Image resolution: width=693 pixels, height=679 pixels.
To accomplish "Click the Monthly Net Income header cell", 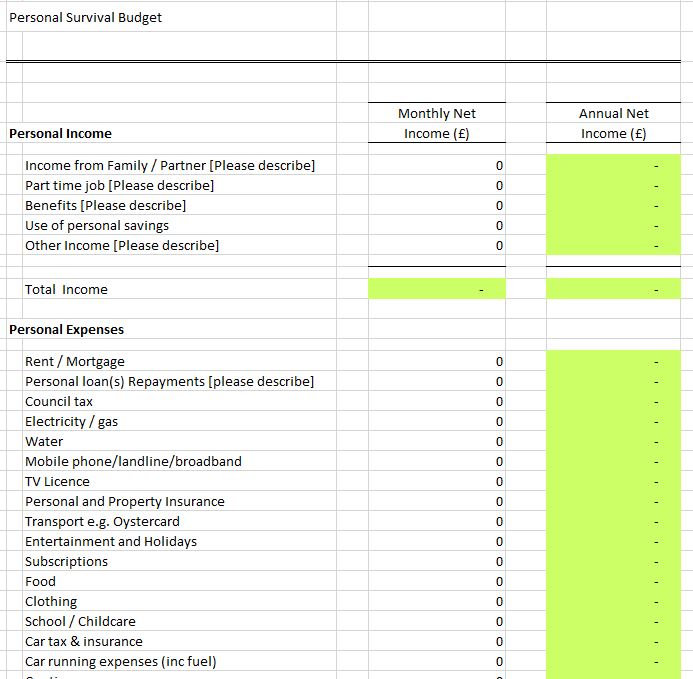I will tap(437, 124).
